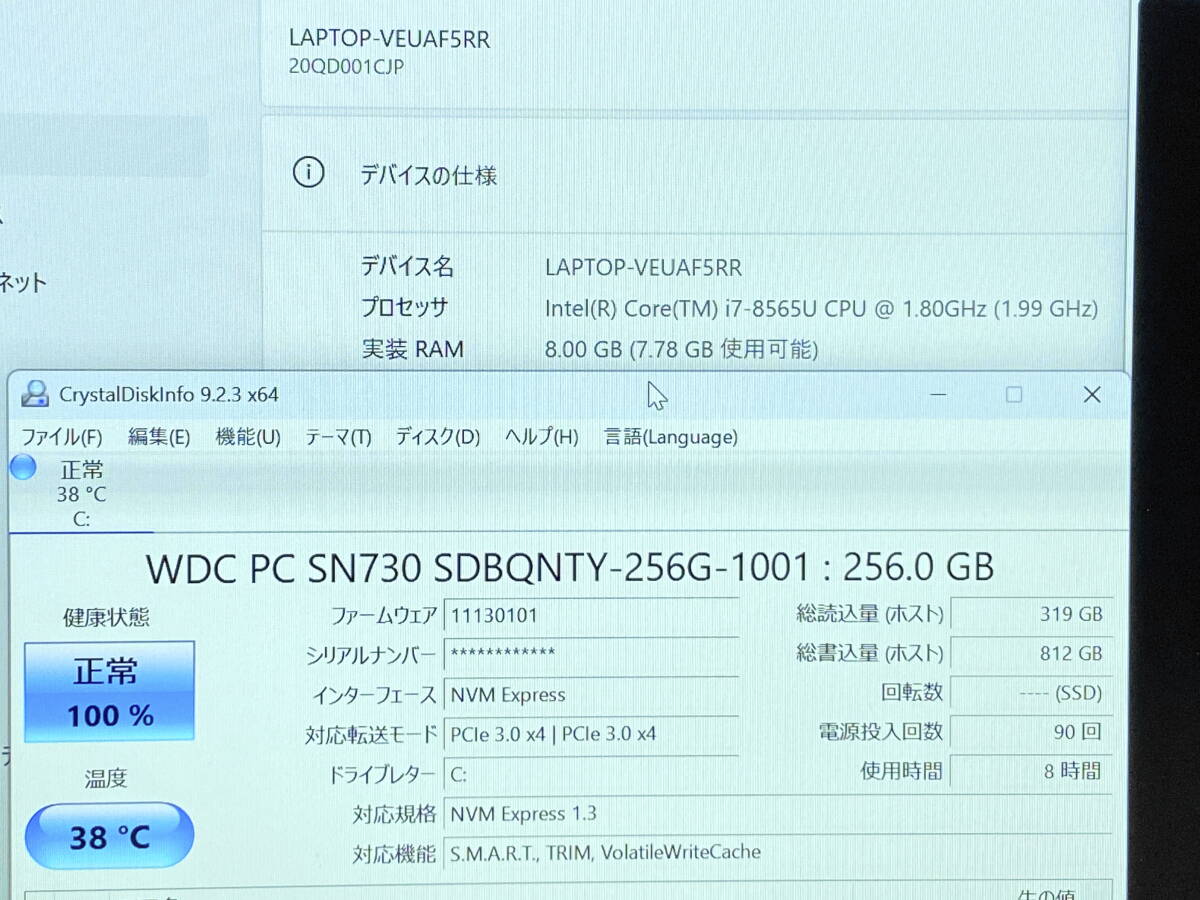The image size is (1200, 900).
Task: Click the total host writes 812 GB value
Action: coord(1031,653)
